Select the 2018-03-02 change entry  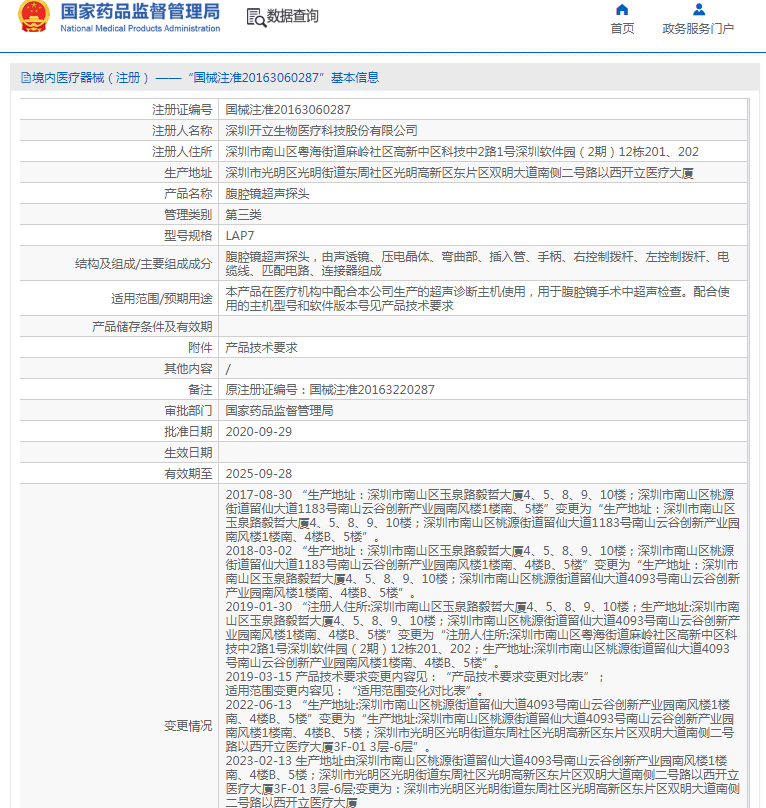[x=482, y=572]
